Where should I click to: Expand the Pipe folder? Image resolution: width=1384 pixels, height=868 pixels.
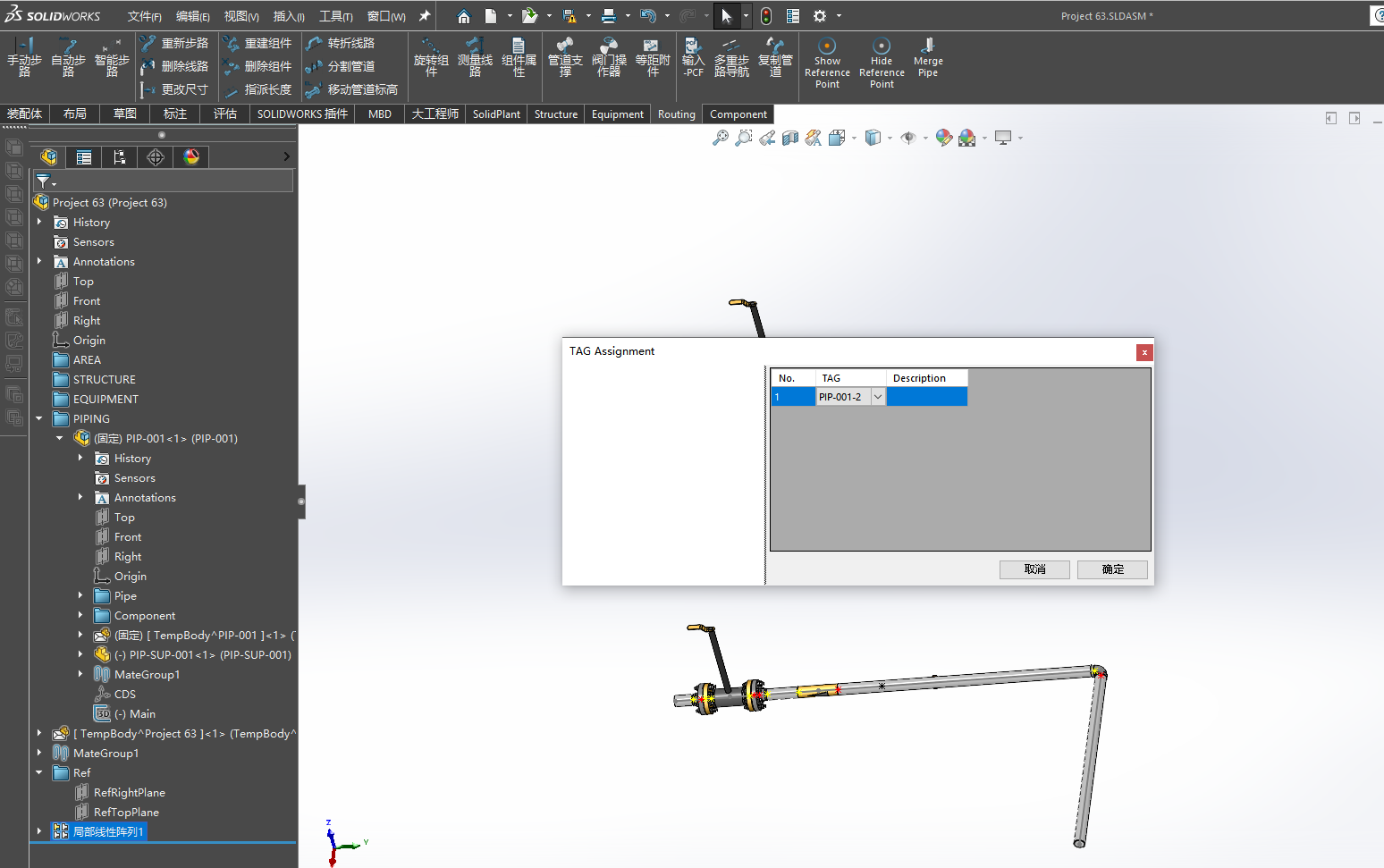80,595
